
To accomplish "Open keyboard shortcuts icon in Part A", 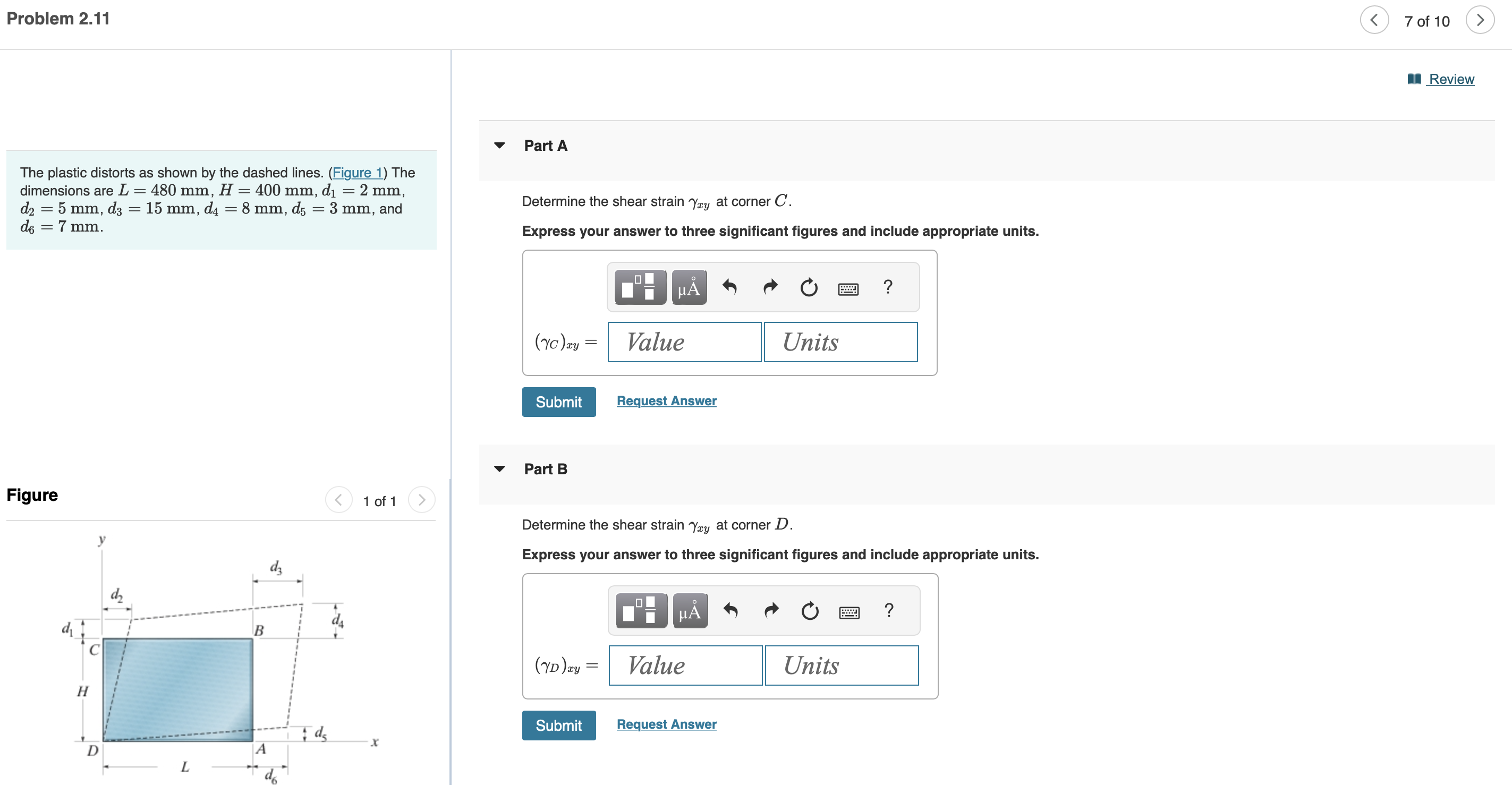I will tap(848, 288).
